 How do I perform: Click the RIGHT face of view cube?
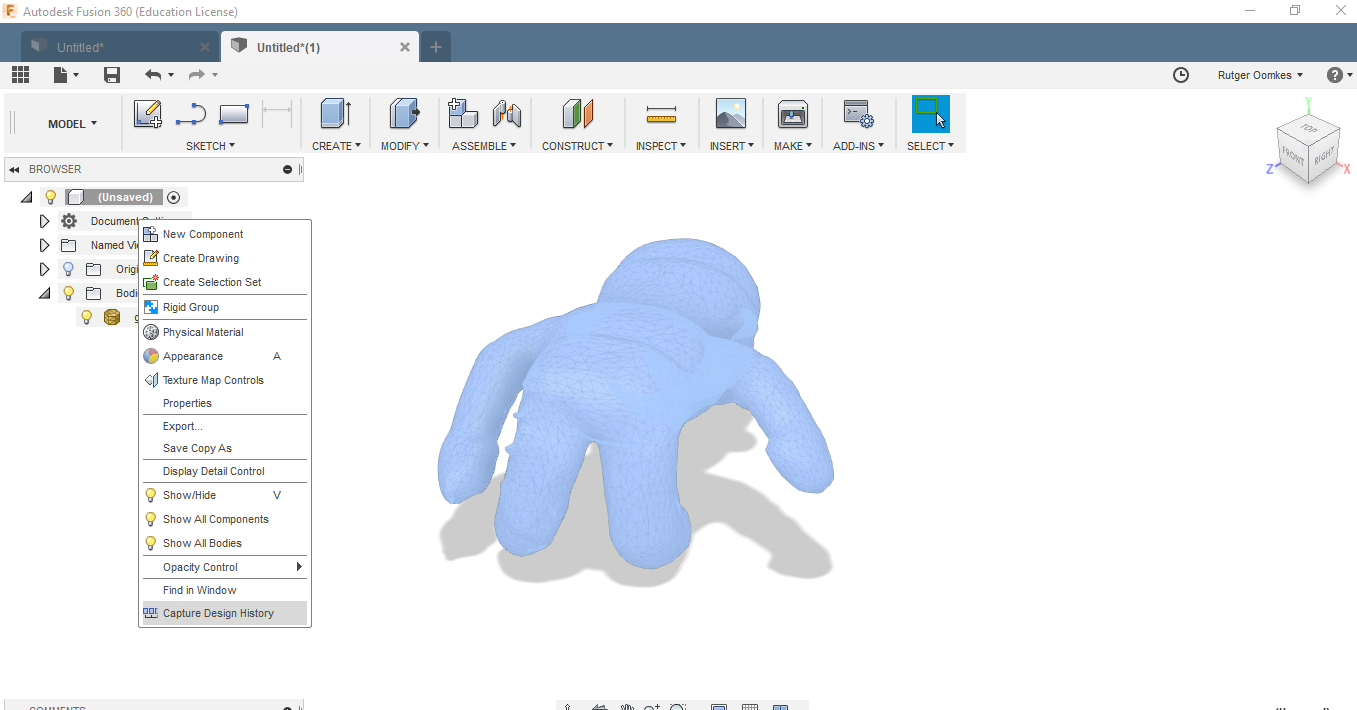1325,155
